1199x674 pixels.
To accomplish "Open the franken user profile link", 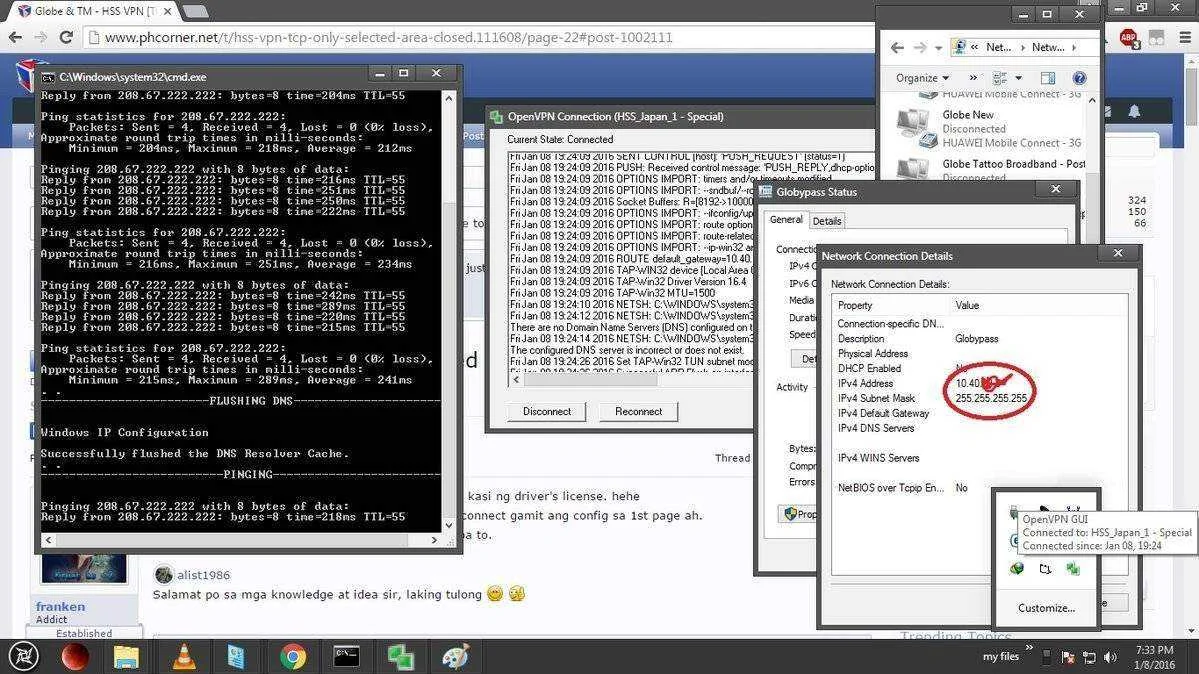I will [x=60, y=606].
